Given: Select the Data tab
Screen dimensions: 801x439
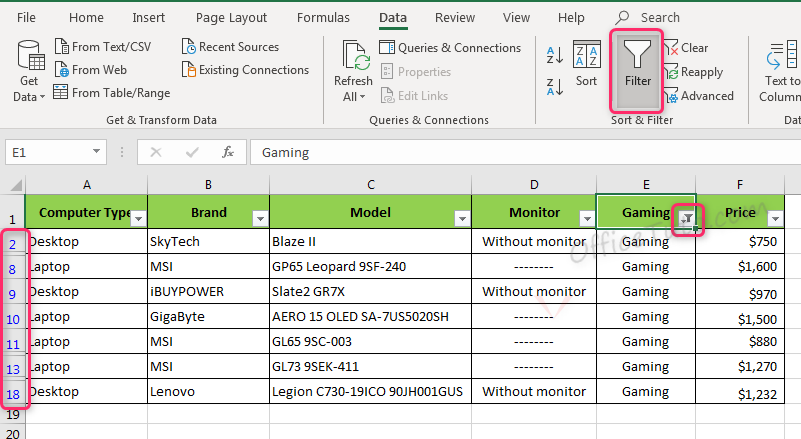Looking at the screenshot, I should pos(393,17).
